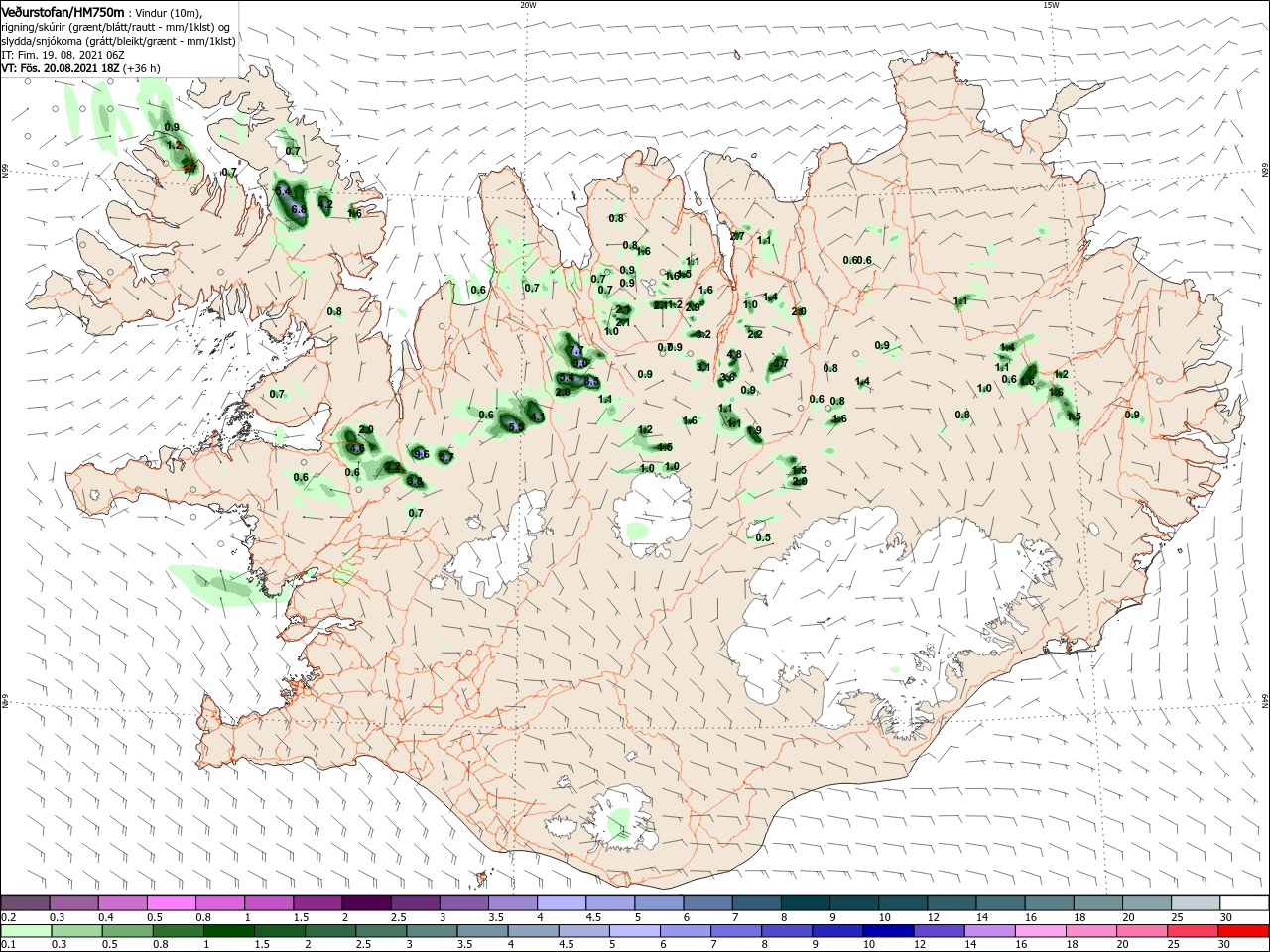This screenshot has width=1270, height=952.
Task: Click the 5.7 precipitation value
Action: [x=445, y=457]
